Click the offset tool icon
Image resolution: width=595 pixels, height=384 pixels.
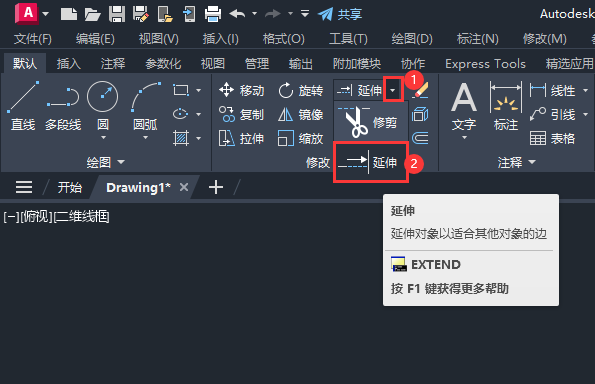[x=420, y=138]
